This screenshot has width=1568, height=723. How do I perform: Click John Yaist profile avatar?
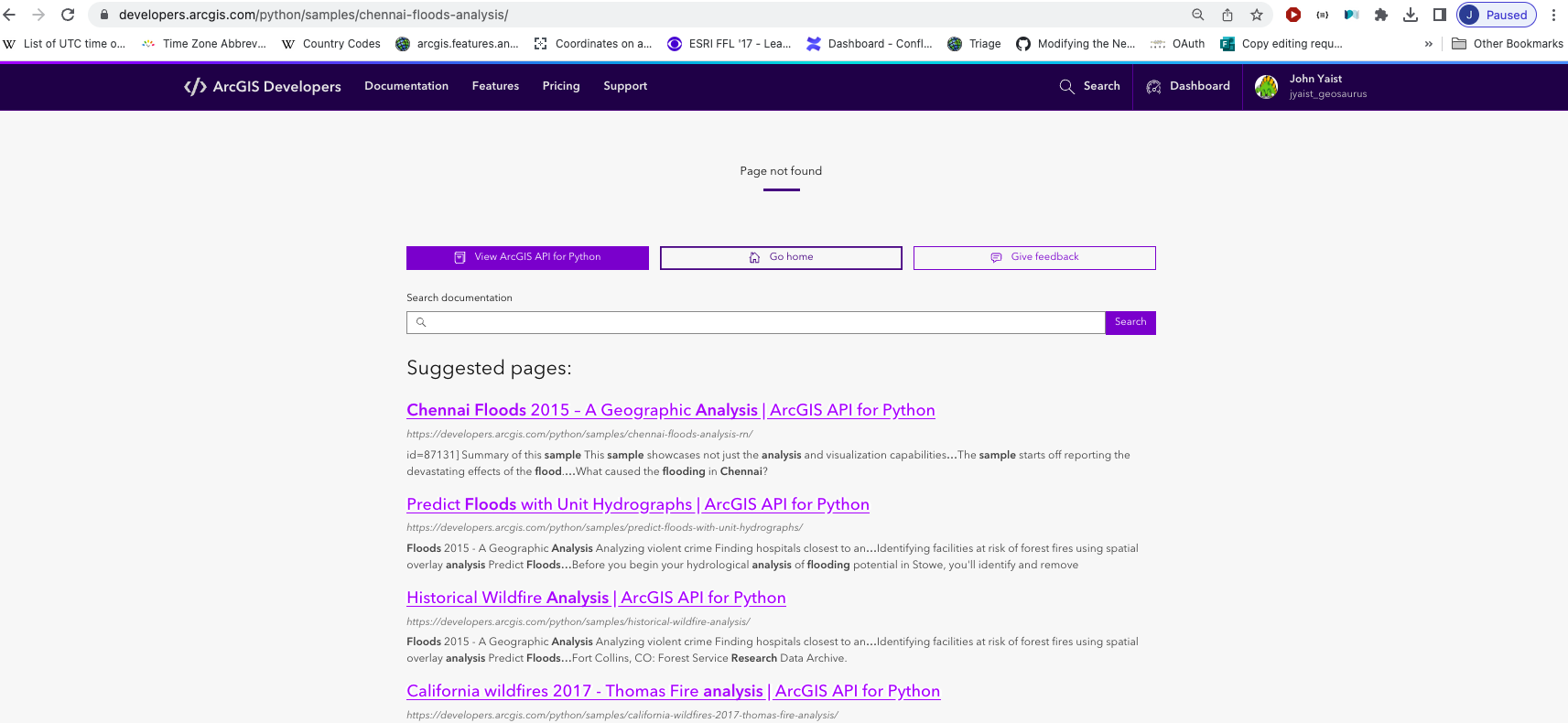(x=1266, y=87)
